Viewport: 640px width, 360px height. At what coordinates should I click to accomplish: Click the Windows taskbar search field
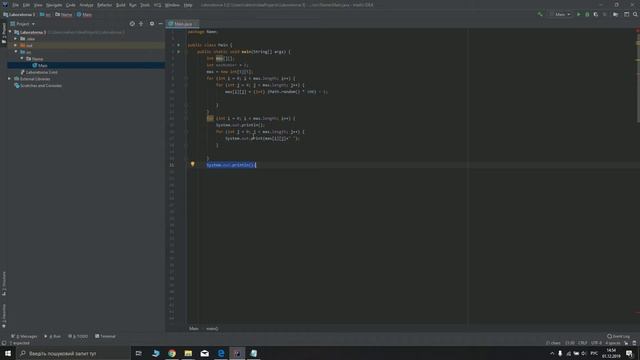[73, 353]
